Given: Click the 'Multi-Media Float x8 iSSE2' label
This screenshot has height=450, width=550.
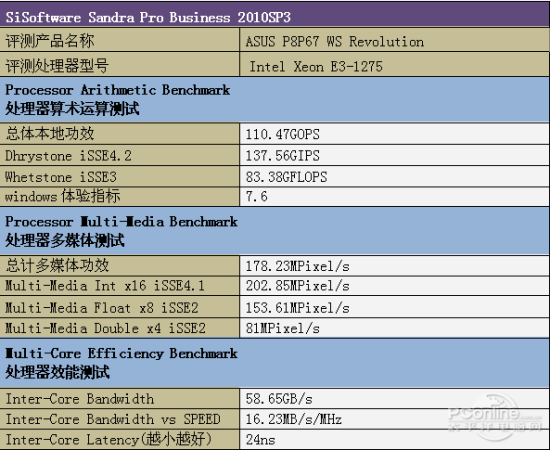Looking at the screenshot, I should tap(102, 308).
